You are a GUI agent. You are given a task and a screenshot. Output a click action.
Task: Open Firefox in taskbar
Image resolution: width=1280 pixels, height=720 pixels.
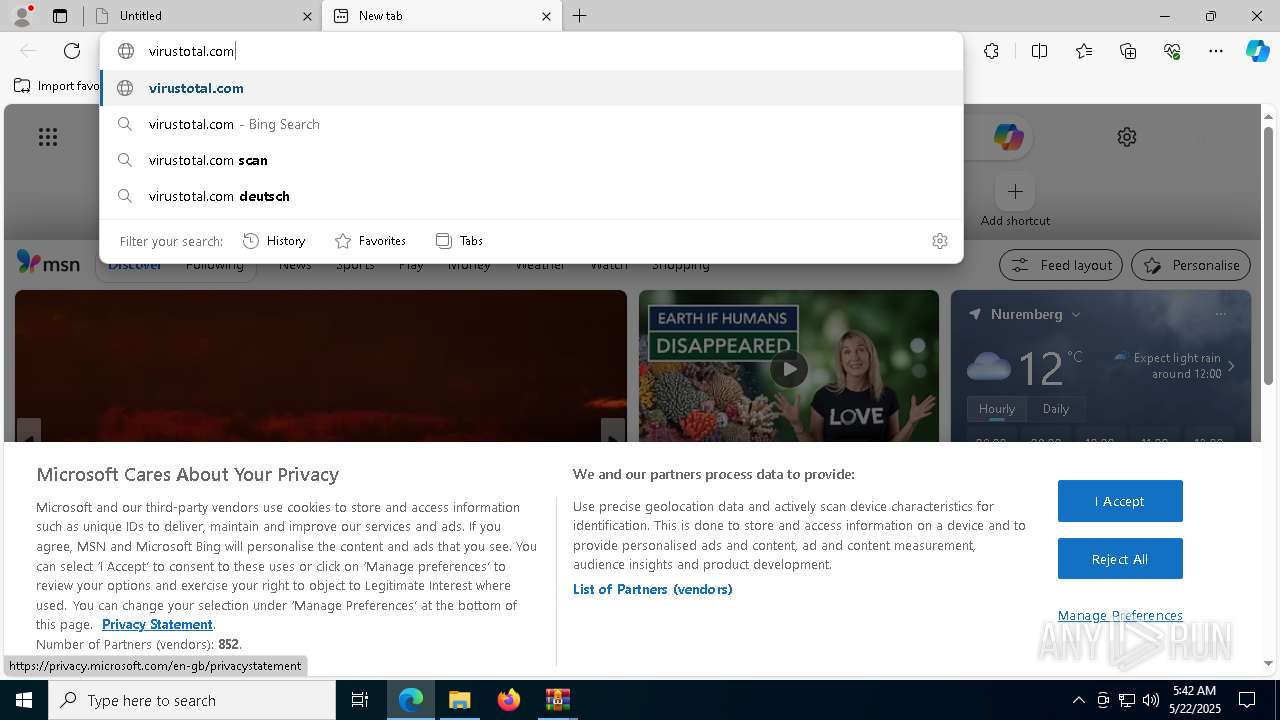(508, 700)
